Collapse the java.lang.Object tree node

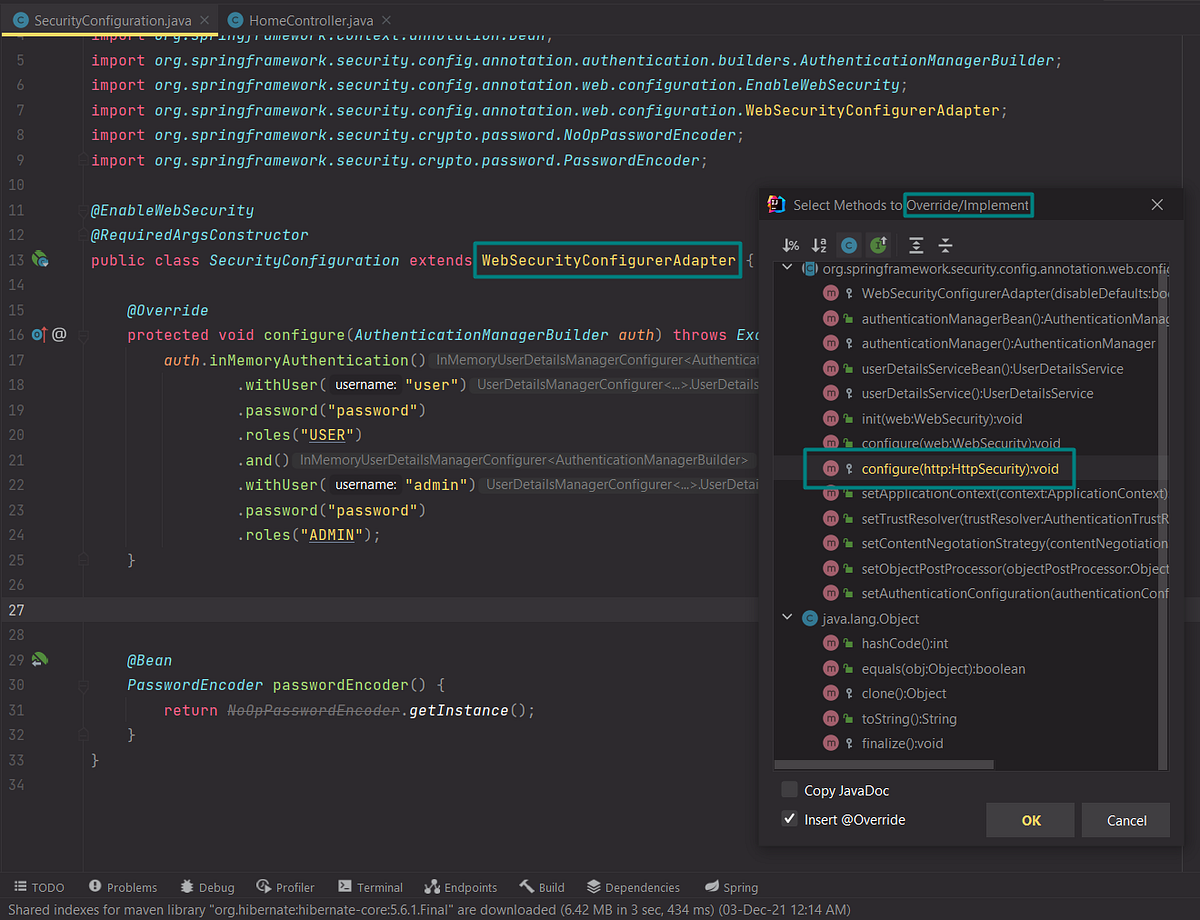pos(788,618)
